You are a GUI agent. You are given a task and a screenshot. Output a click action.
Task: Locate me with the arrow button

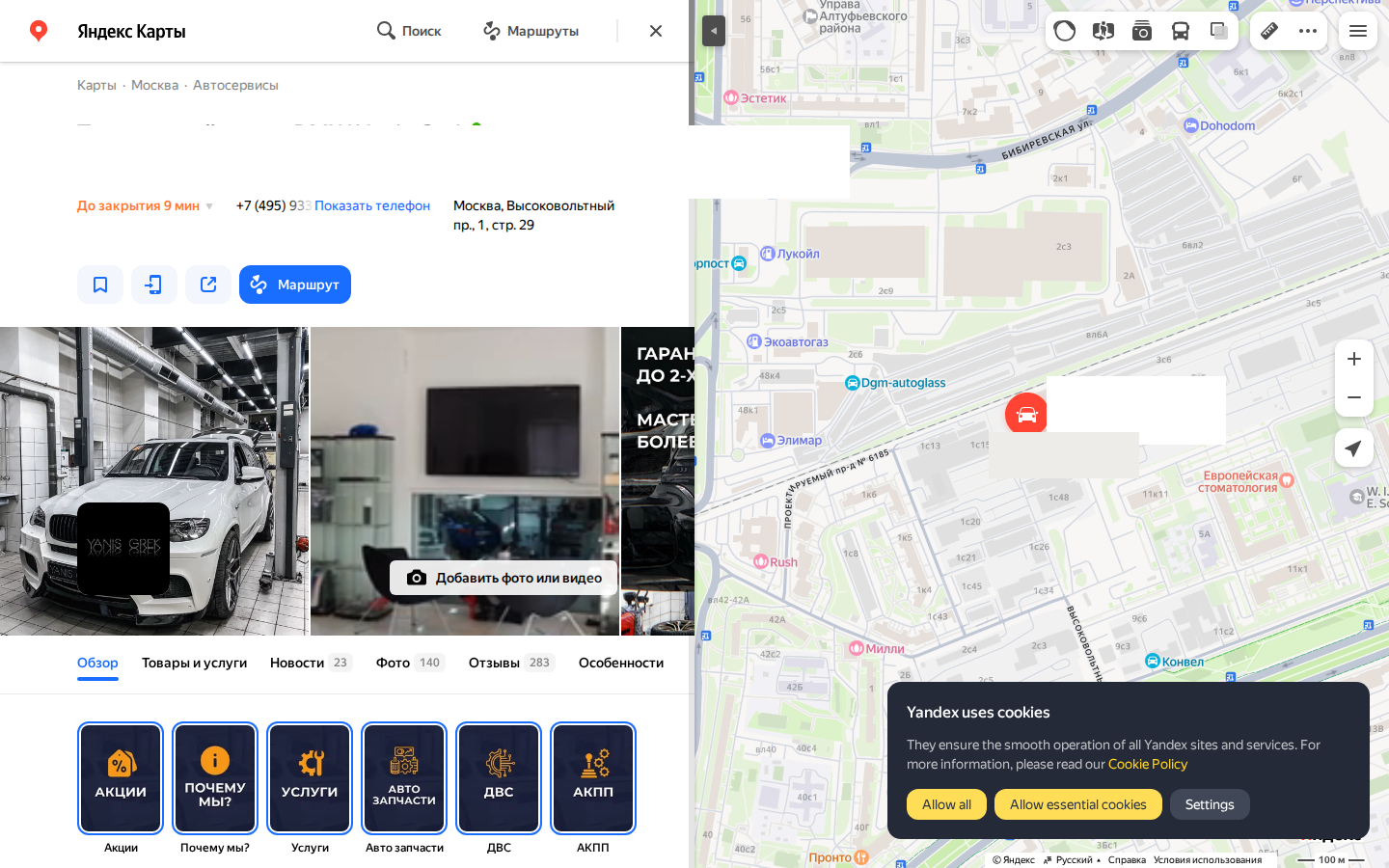pyautogui.click(x=1354, y=448)
